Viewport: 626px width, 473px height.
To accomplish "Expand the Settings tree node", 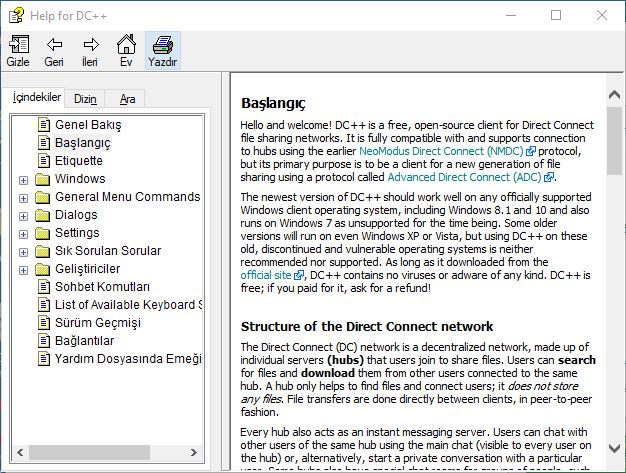I will point(24,234).
